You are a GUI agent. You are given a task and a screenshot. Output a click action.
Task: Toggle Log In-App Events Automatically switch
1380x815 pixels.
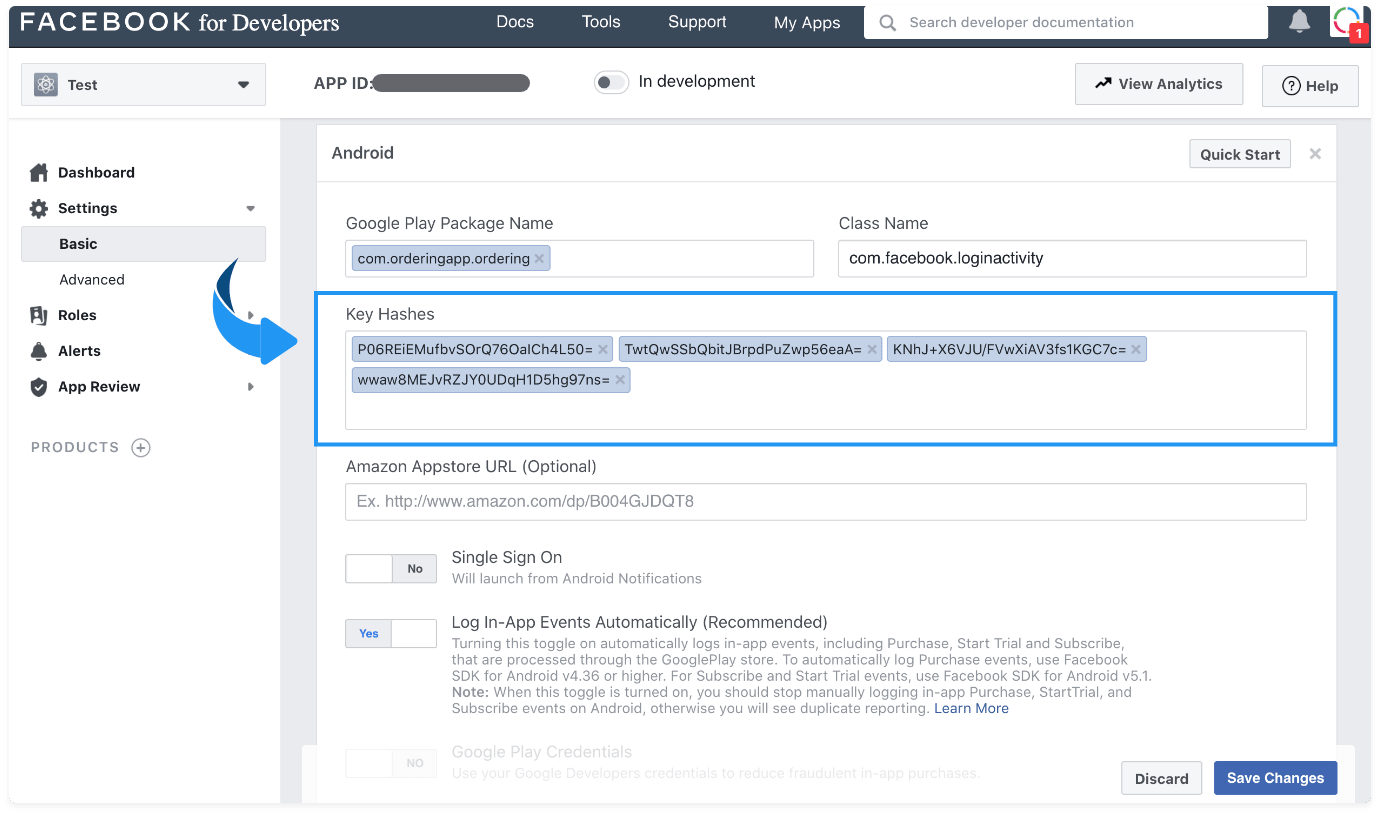(x=391, y=633)
